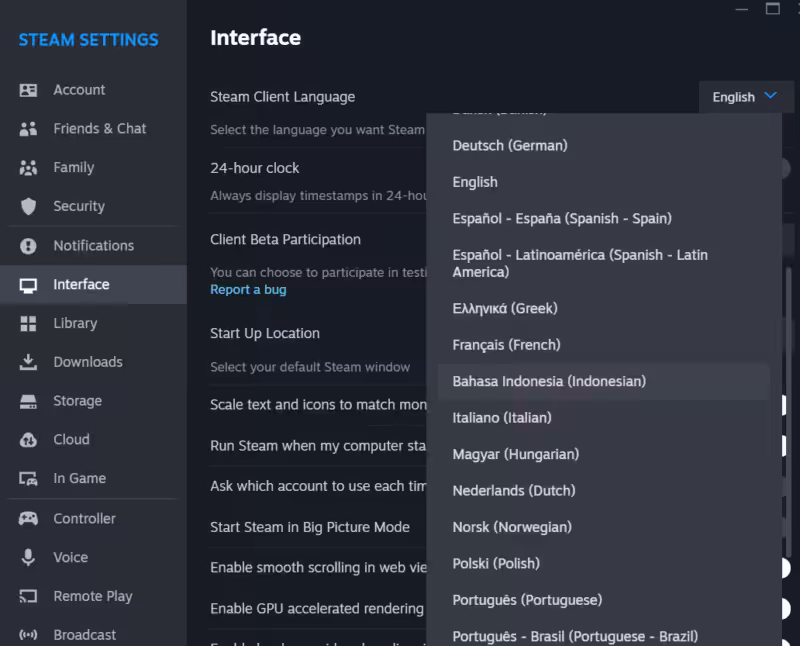The height and width of the screenshot is (646, 800).
Task: Click the Notifications exclamation icon
Action: click(28, 246)
